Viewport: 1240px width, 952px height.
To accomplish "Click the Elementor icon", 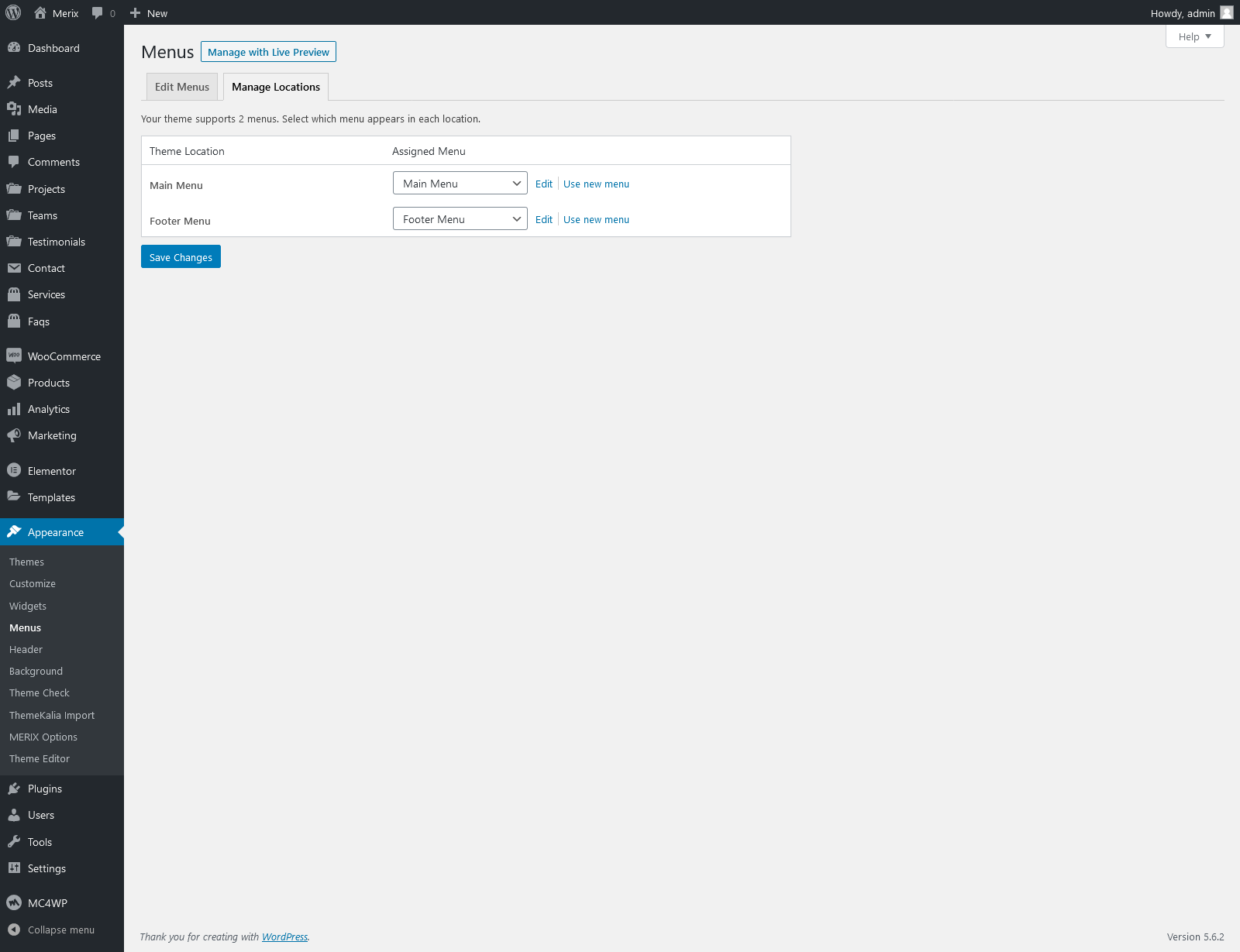I will point(14,470).
